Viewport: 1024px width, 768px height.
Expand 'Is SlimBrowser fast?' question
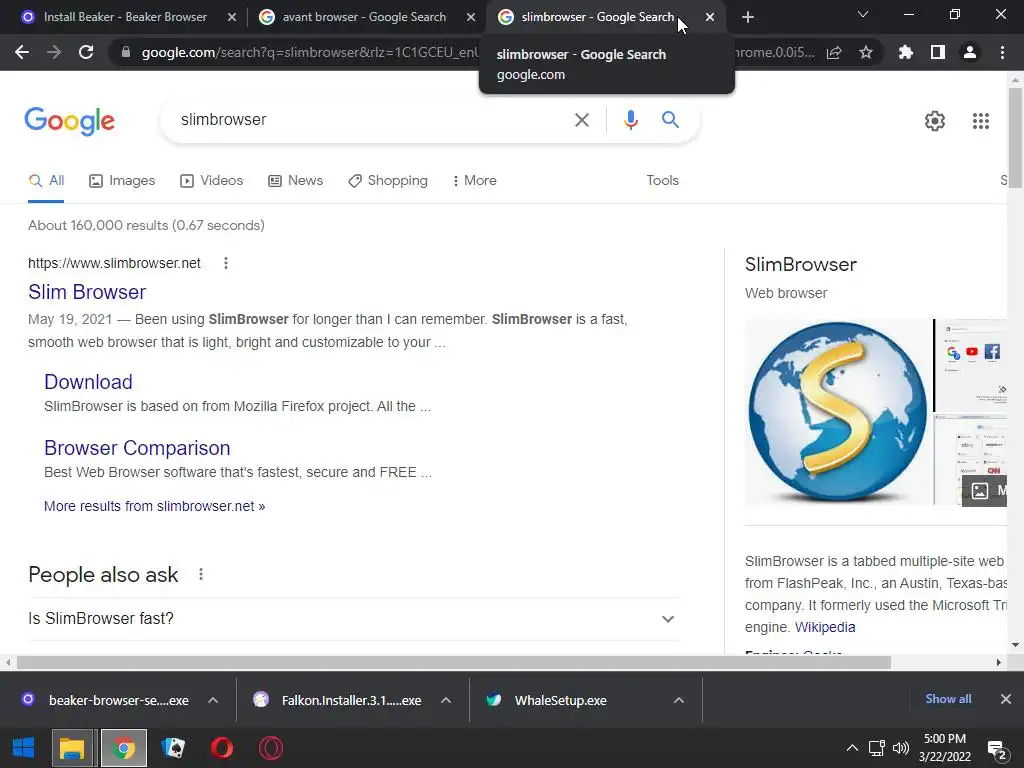[354, 618]
